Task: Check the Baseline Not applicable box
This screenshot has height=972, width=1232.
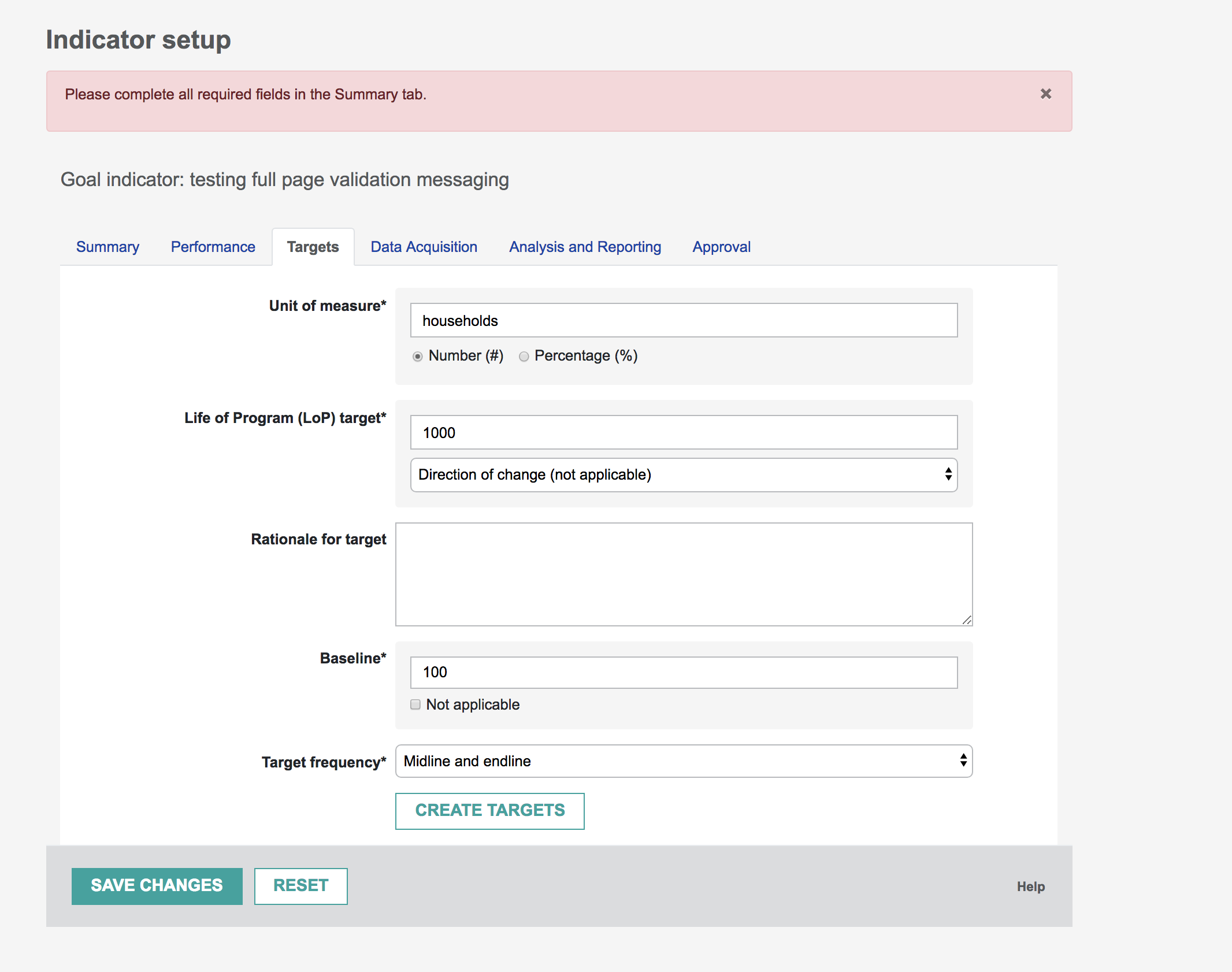Action: click(415, 704)
